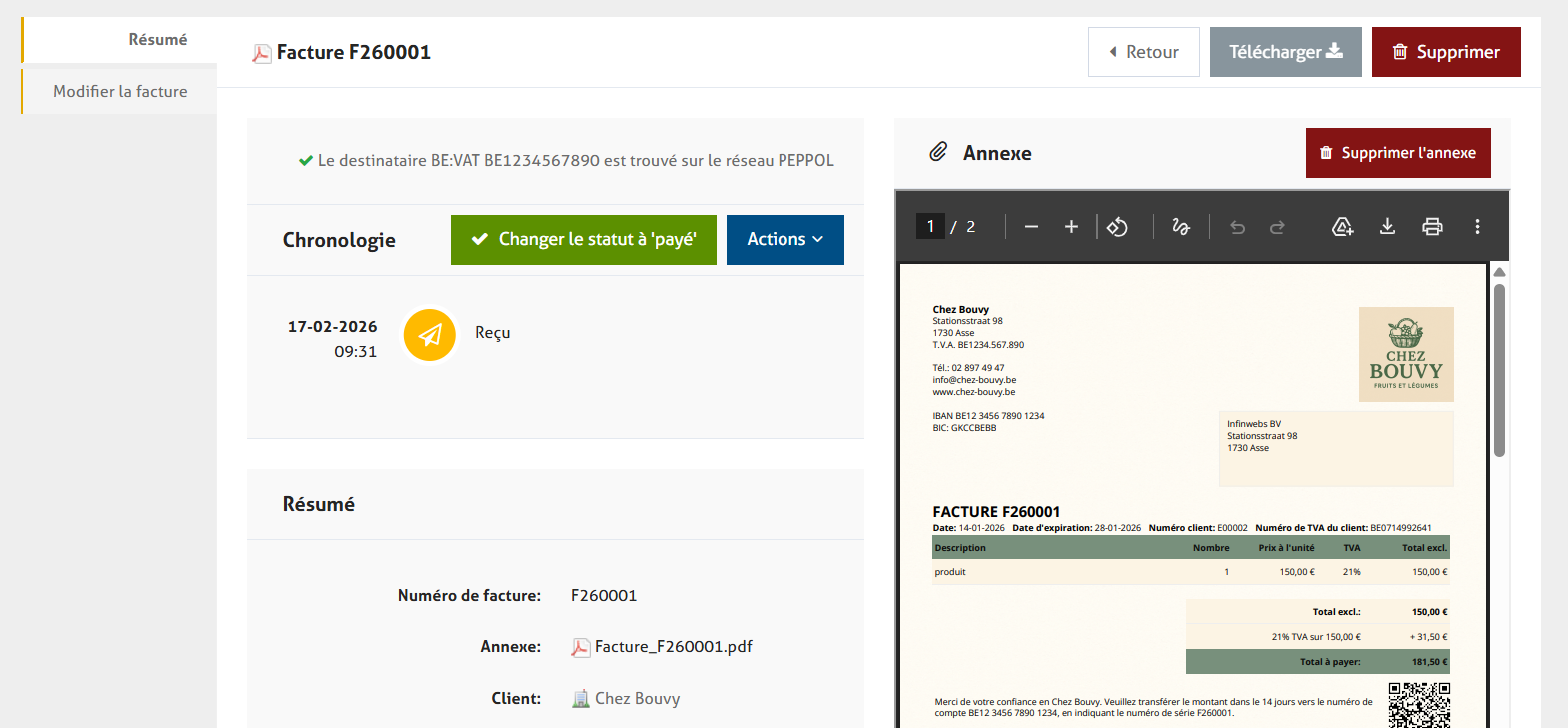This screenshot has width=1568, height=728.
Task: Open the Facture_F260001.pdf attachment link
Action: coord(673,647)
